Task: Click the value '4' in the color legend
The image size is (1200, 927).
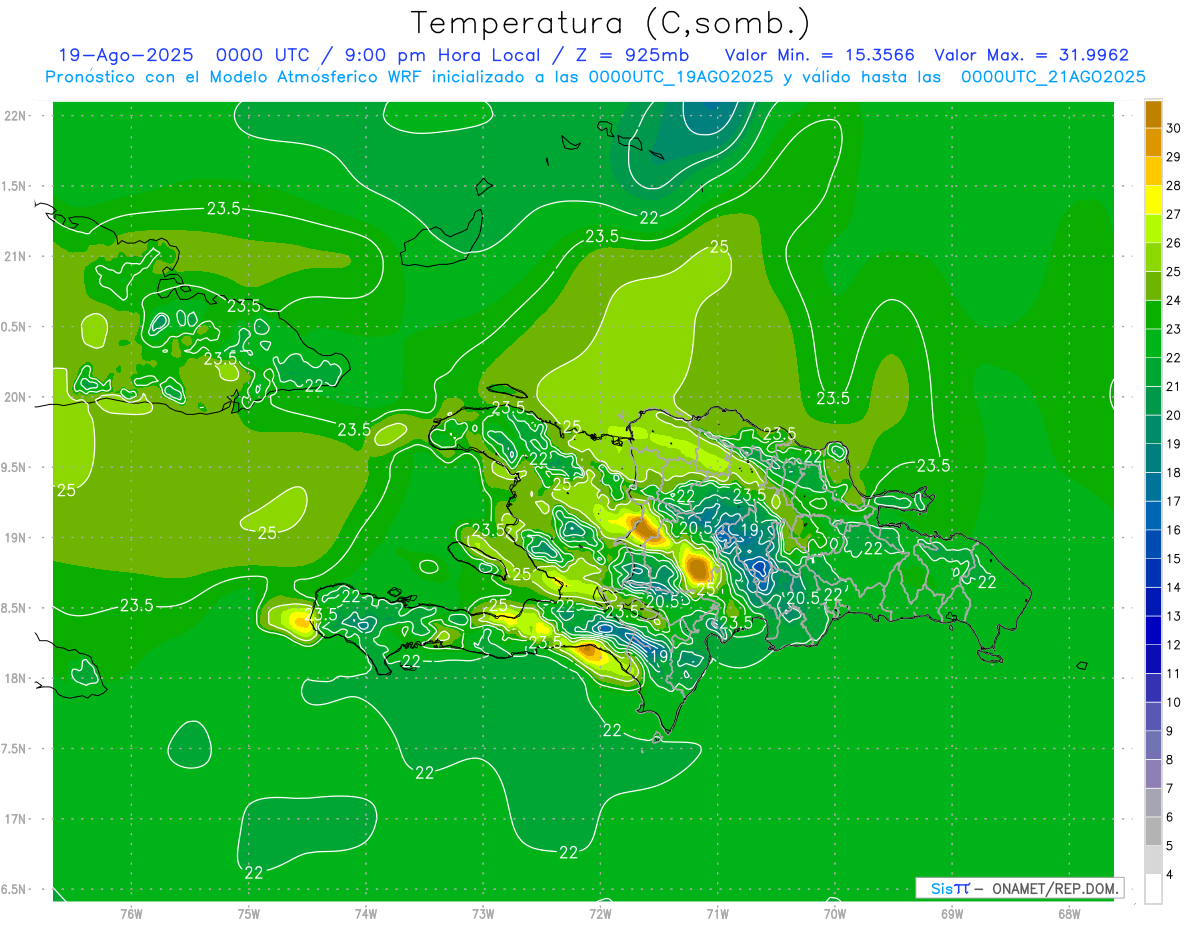Action: 1170,875
